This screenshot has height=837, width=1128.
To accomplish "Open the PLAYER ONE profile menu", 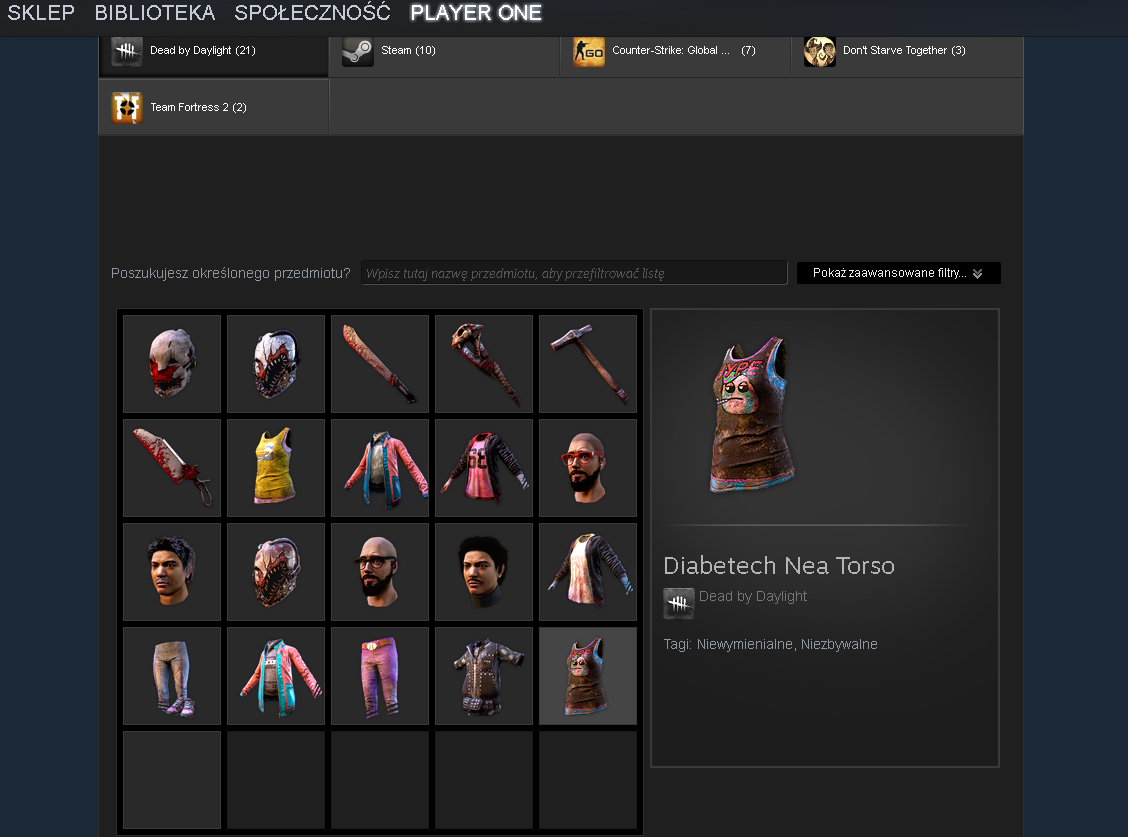I will (476, 13).
